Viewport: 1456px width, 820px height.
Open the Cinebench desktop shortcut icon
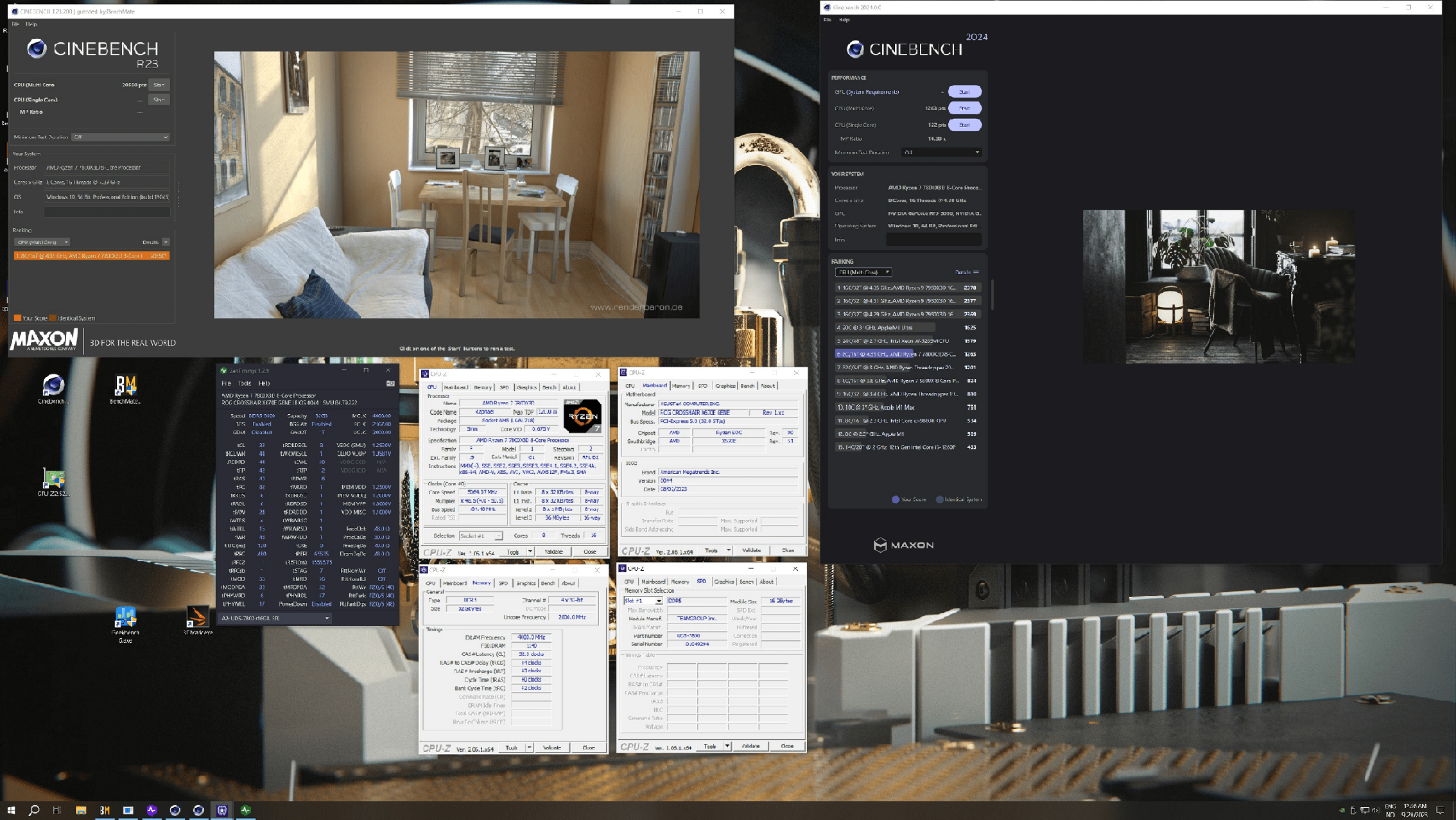point(53,389)
